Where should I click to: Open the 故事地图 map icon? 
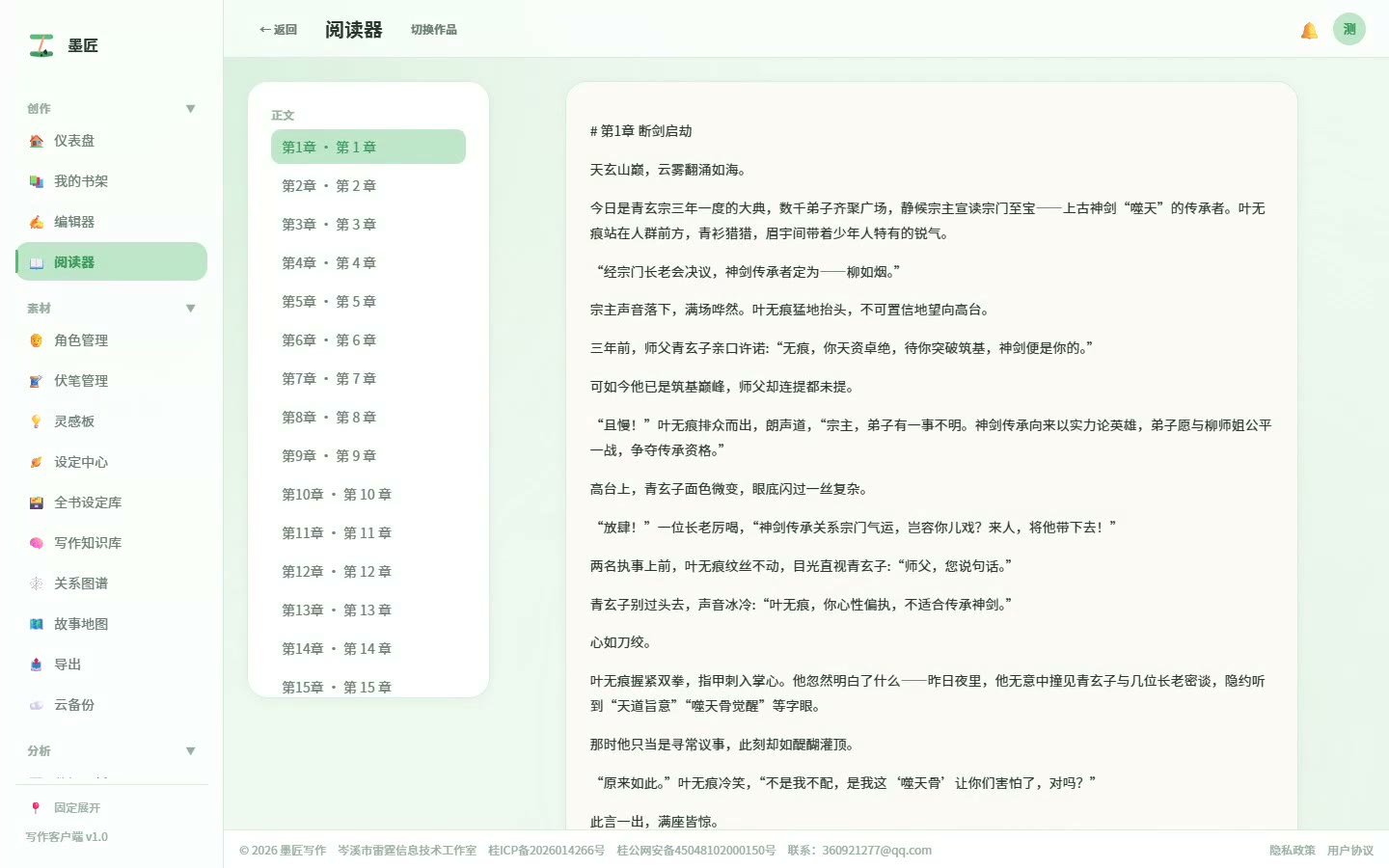pyautogui.click(x=37, y=624)
